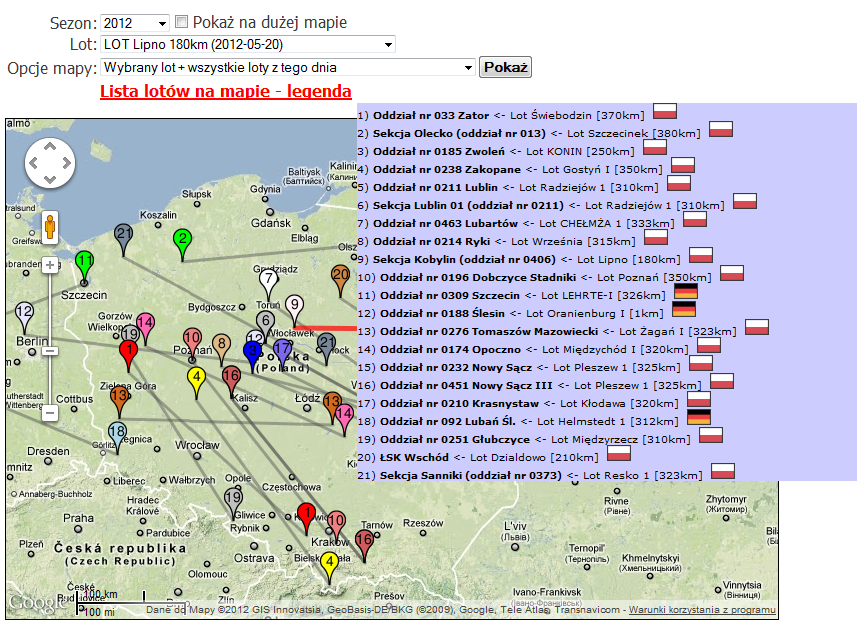Click the map pan control wheel
The image size is (868, 638).
tap(50, 162)
